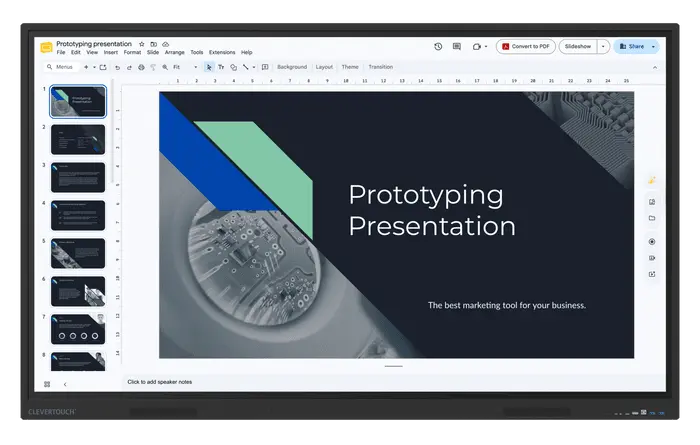Open the Slideshow options dropdown arrow
The image size is (700, 445).
[x=603, y=46]
